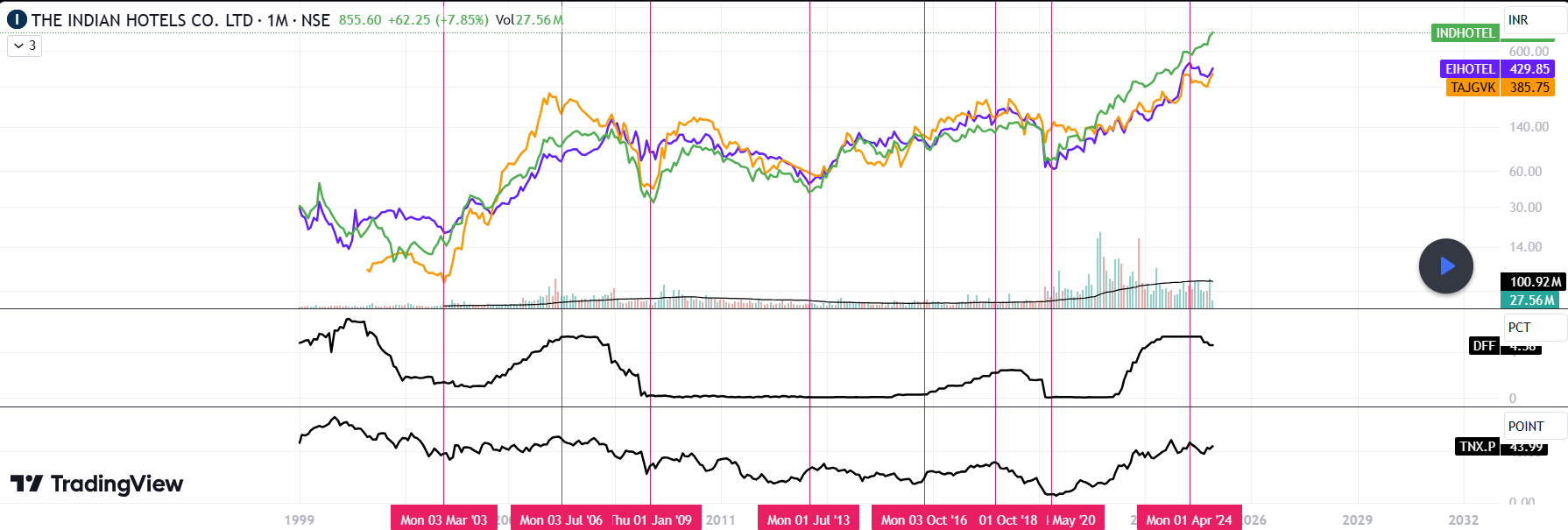The width and height of the screenshot is (1568, 530).
Task: Select the green INDHOTEL series label
Action: tap(1465, 33)
